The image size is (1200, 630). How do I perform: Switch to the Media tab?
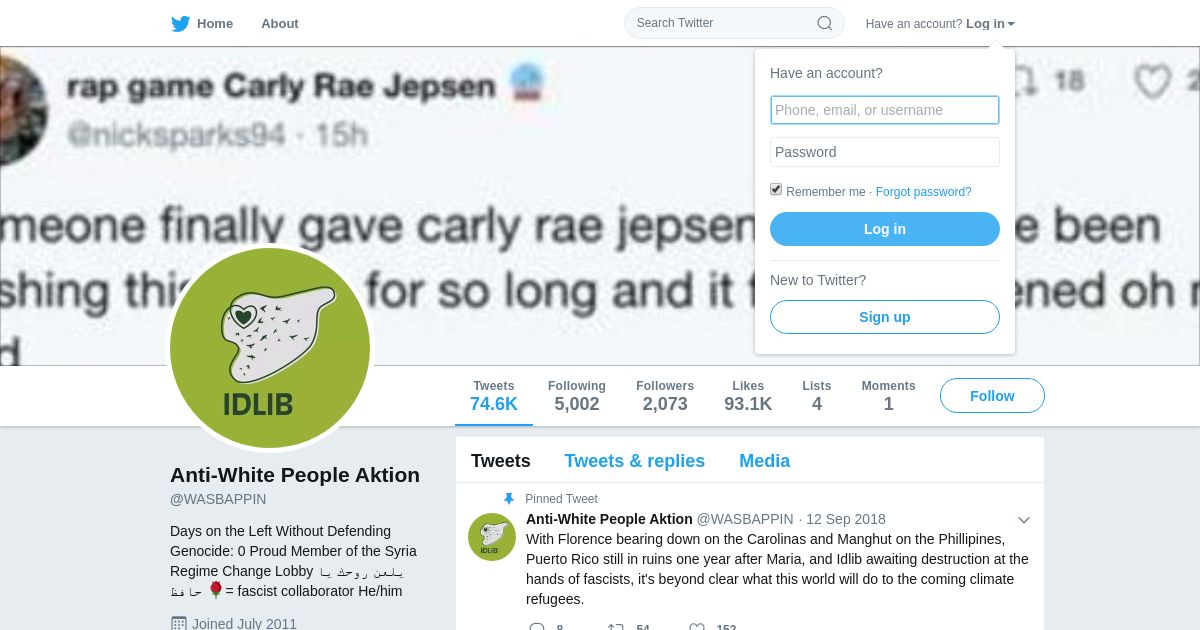[764, 461]
